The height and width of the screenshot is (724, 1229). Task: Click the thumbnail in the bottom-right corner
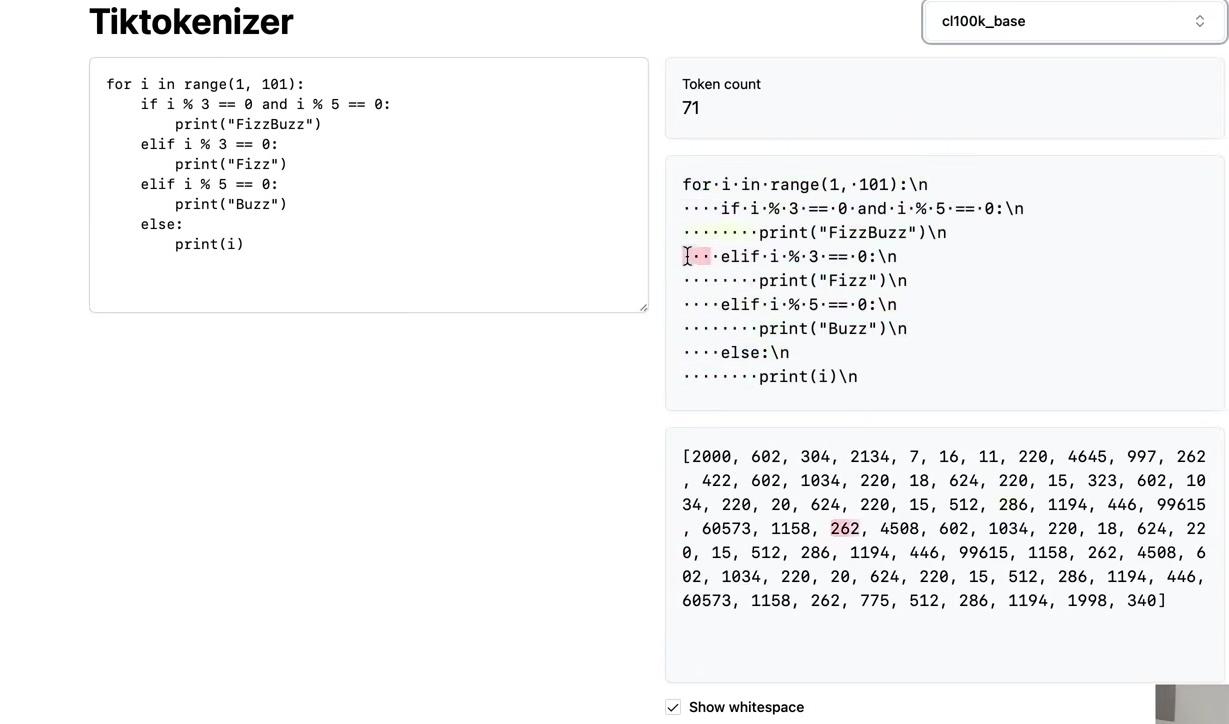[1192, 704]
